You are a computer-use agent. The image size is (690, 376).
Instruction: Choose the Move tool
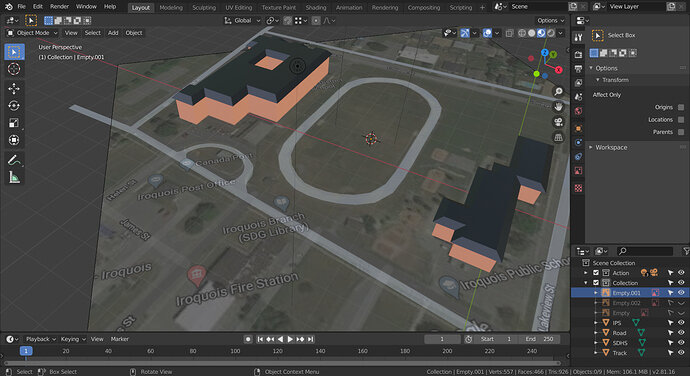14,88
